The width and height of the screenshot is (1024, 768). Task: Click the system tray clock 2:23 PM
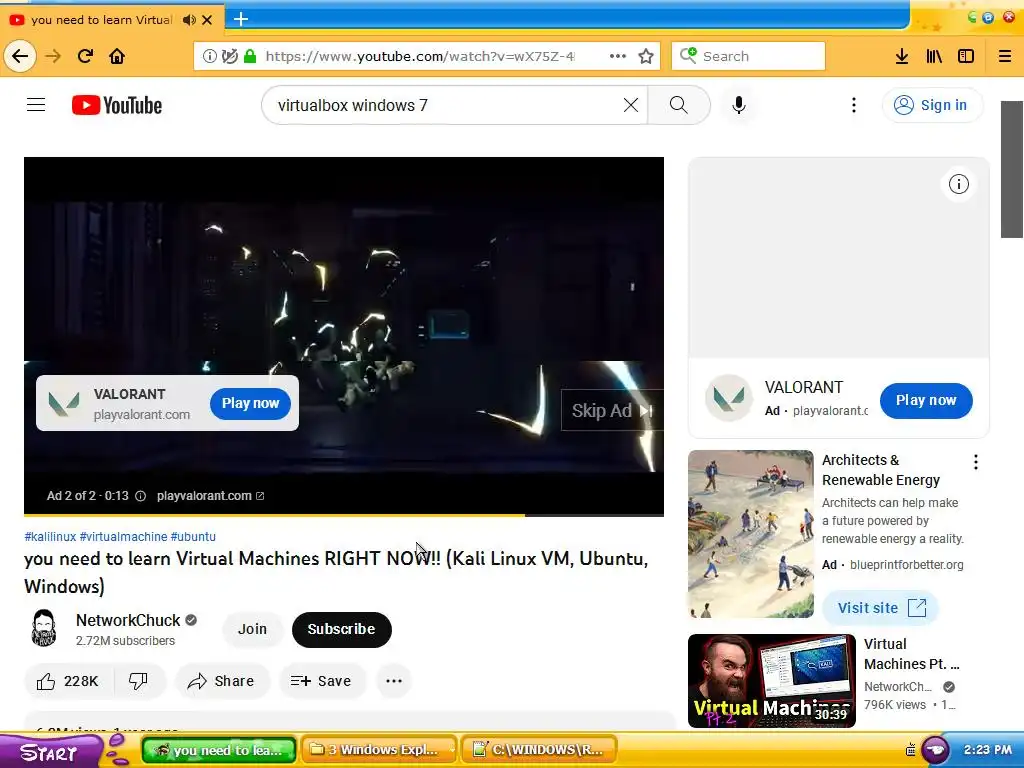click(987, 750)
